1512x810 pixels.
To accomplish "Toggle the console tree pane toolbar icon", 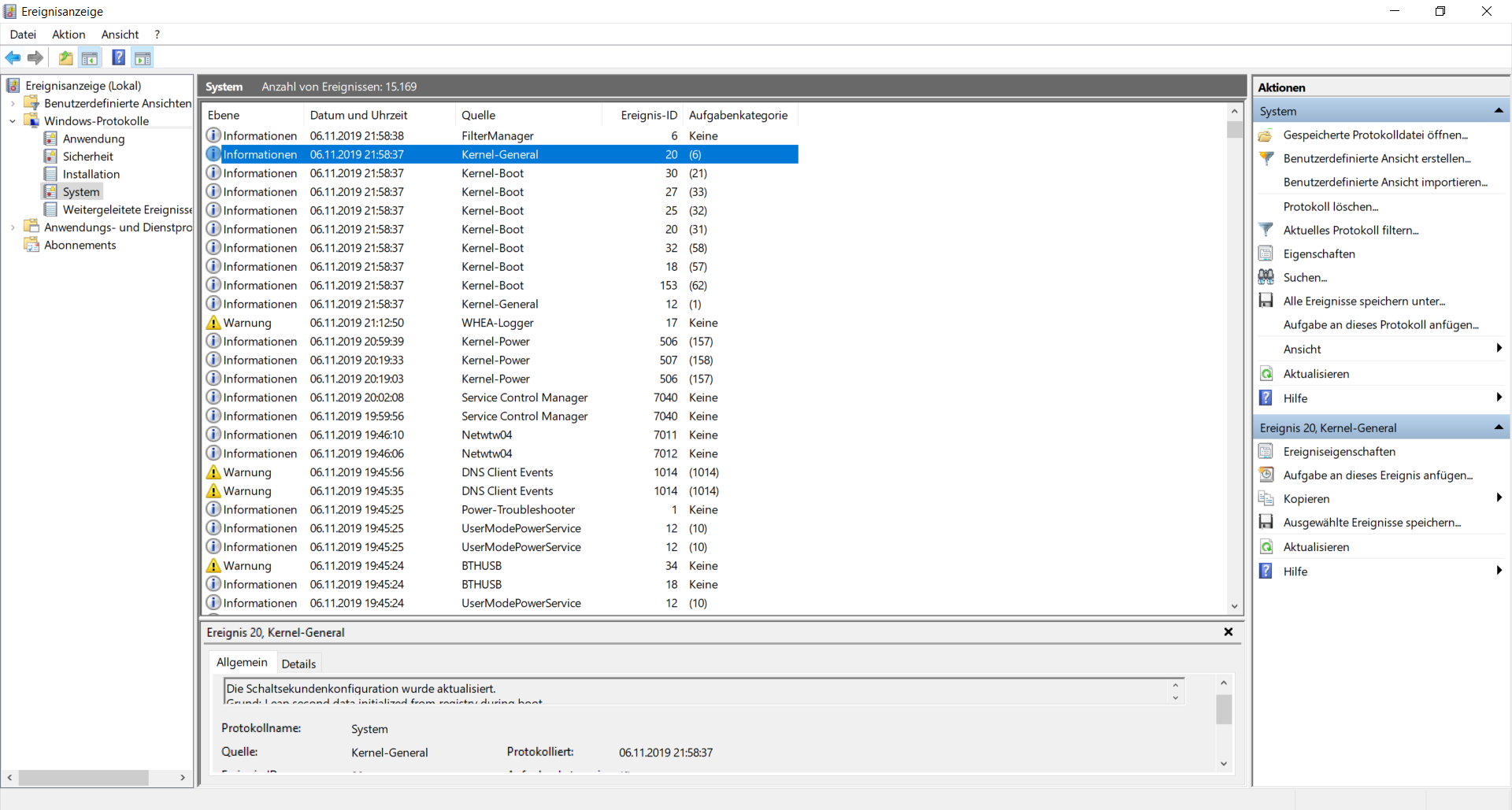I will pyautogui.click(x=90, y=57).
